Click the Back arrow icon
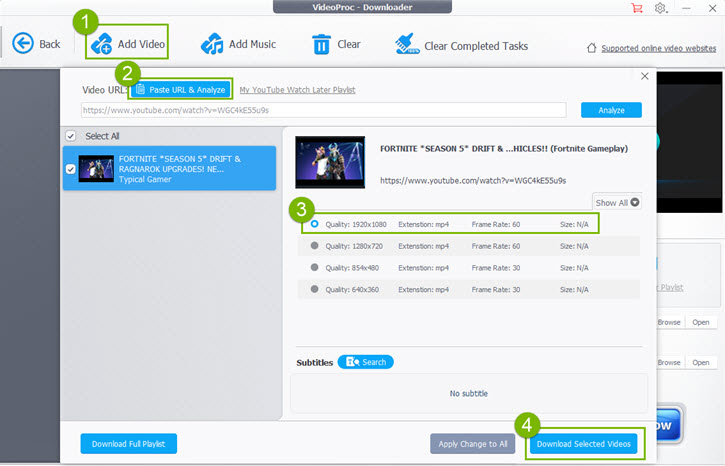 [x=23, y=43]
